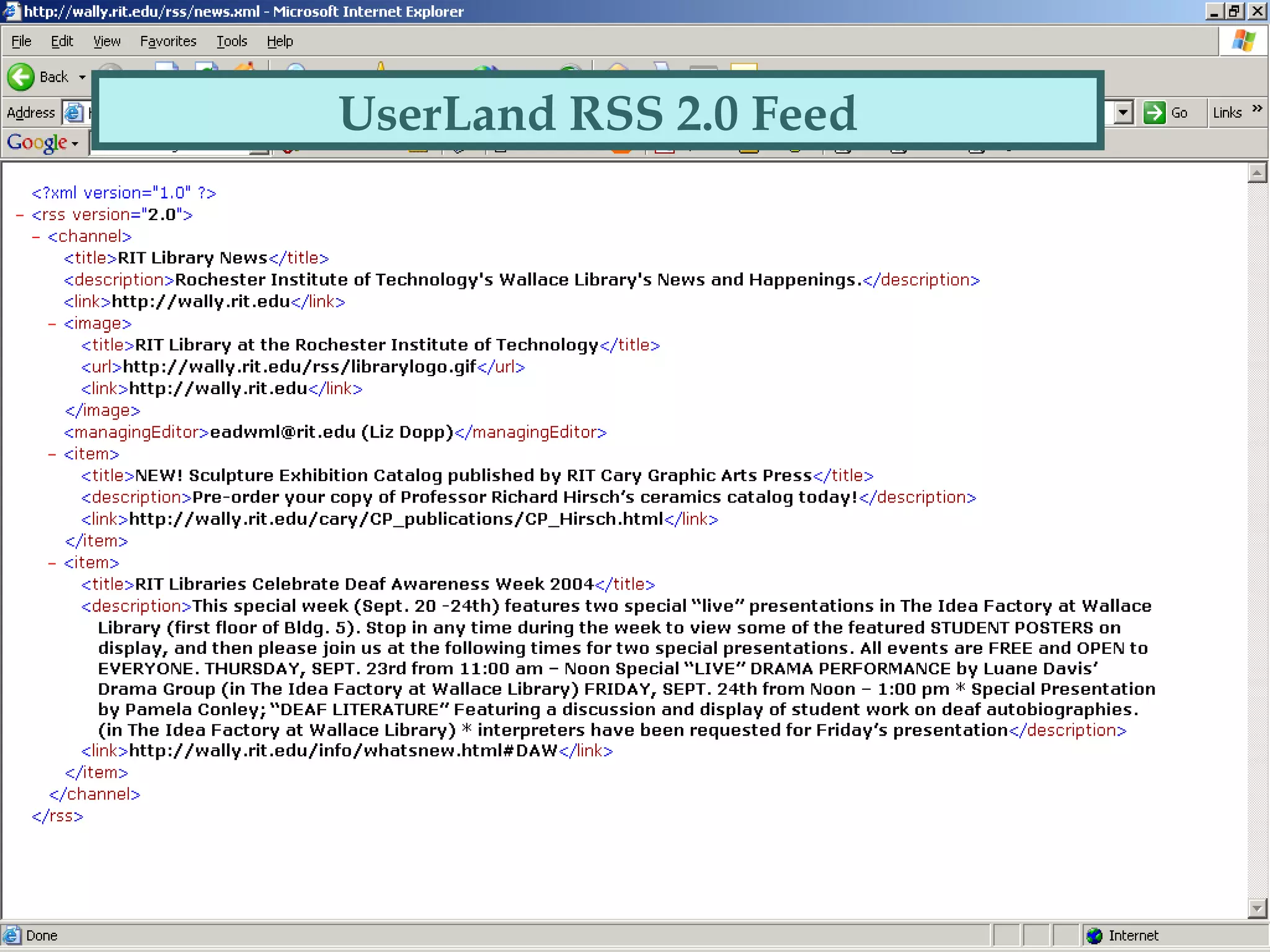1270x952 pixels.
Task: Open the address bar dropdown arrow
Action: (1123, 113)
